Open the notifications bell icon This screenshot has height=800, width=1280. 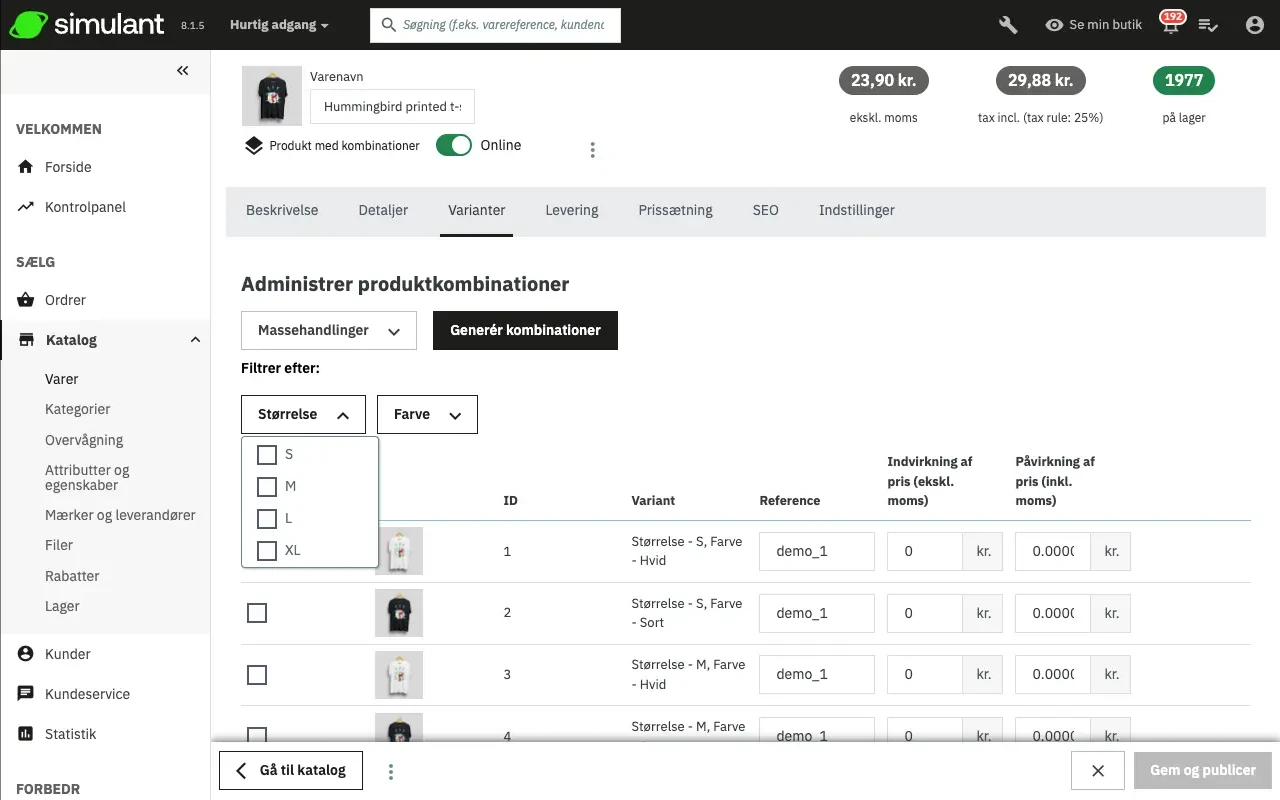click(x=1170, y=26)
